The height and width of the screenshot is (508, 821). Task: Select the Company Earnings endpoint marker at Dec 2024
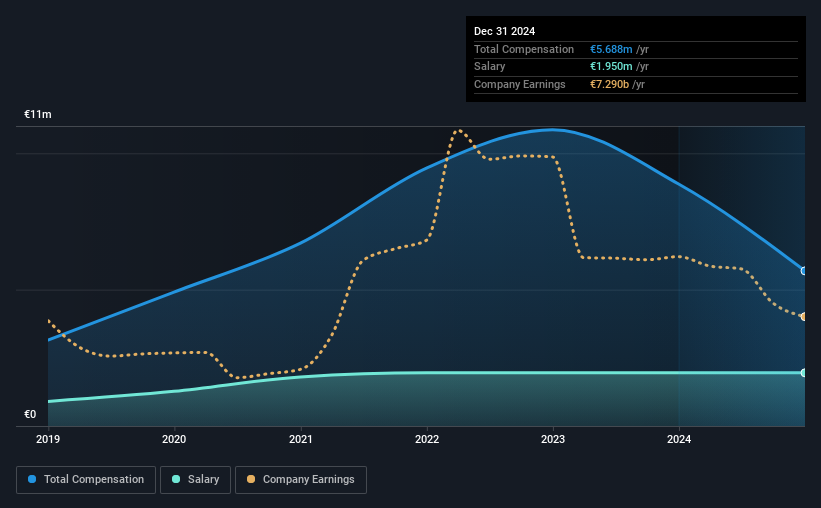pyautogui.click(x=804, y=316)
